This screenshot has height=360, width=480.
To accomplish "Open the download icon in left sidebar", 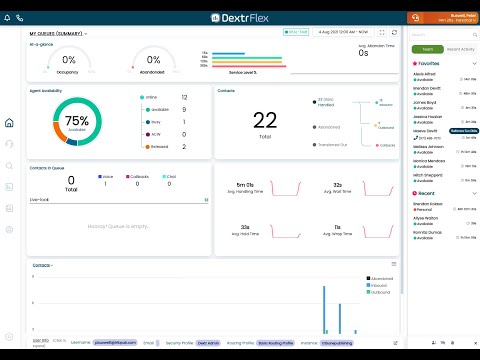I will [9, 208].
